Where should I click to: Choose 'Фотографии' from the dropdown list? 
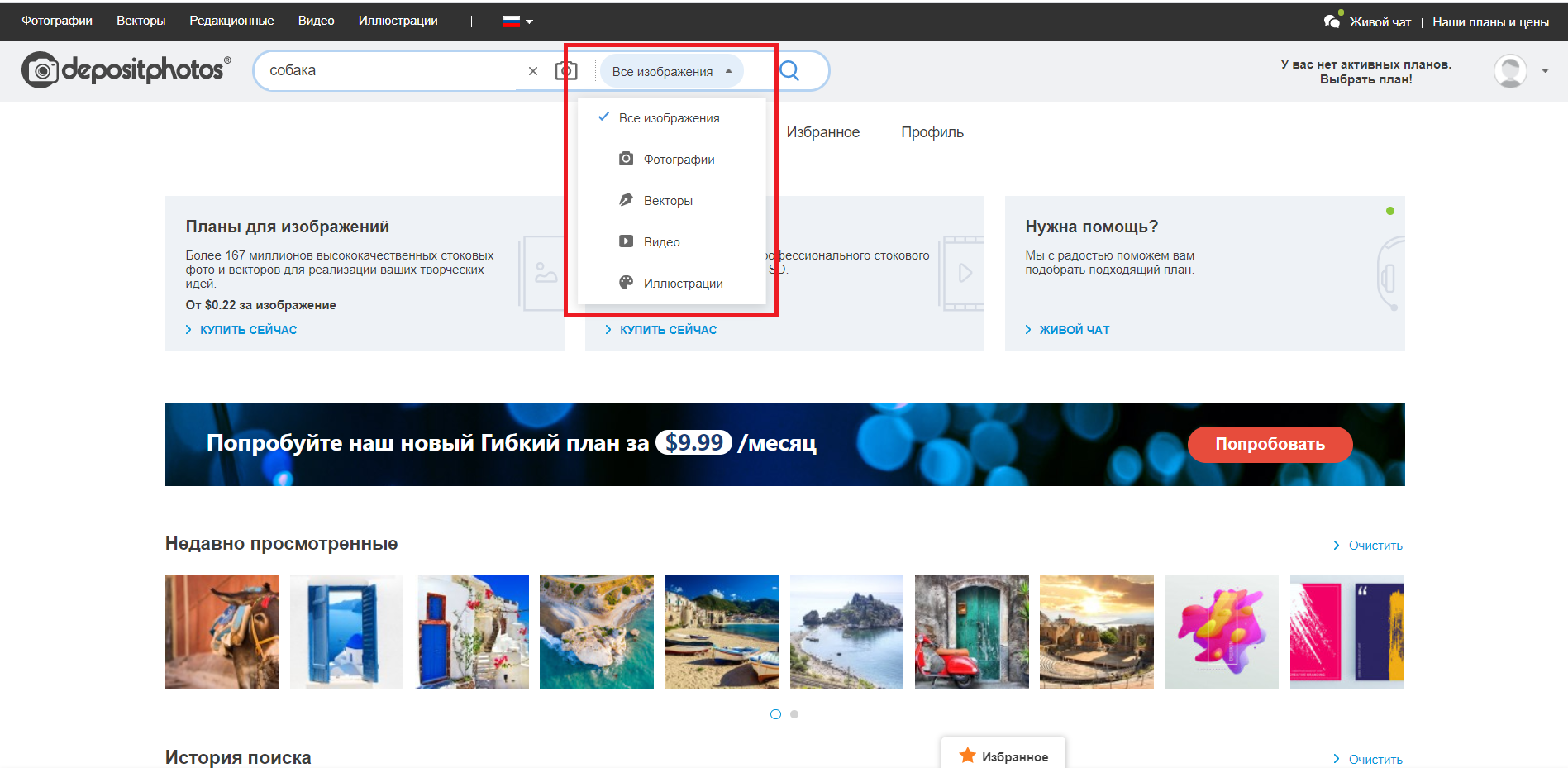671,160
